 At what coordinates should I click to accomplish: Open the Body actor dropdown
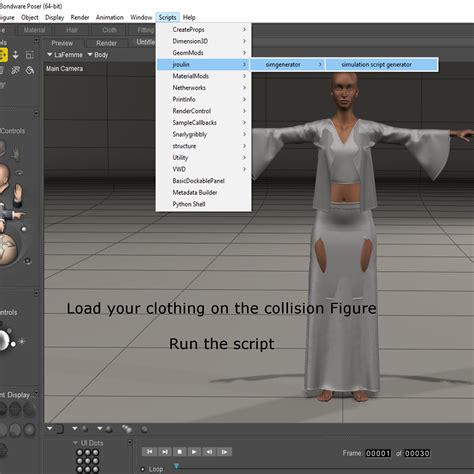98,55
